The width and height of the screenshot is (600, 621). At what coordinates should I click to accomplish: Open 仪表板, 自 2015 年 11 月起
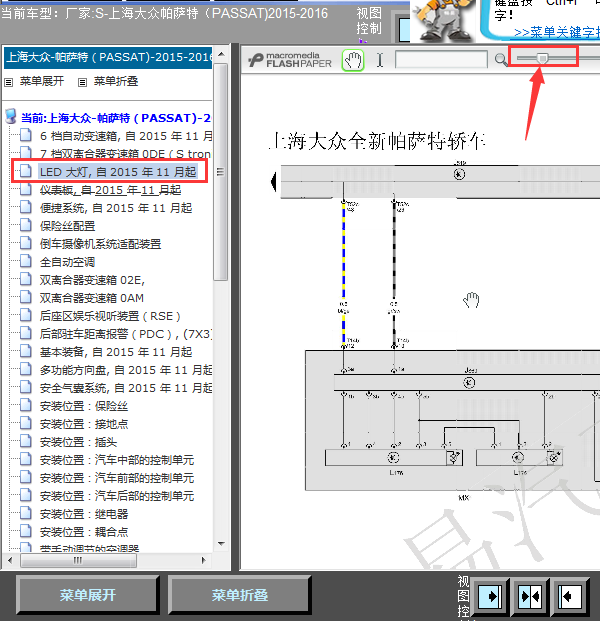pos(110,190)
